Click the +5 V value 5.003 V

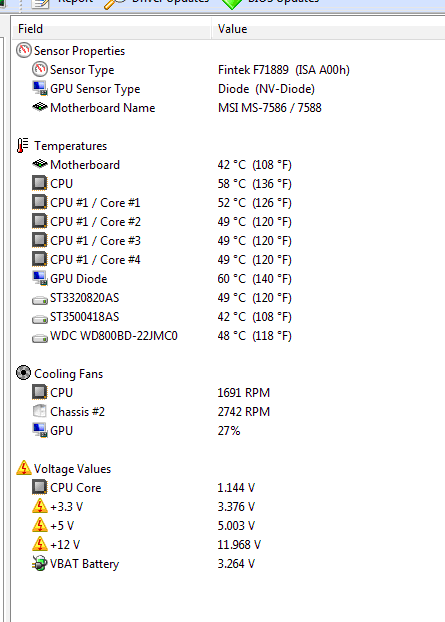pyautogui.click(x=236, y=526)
